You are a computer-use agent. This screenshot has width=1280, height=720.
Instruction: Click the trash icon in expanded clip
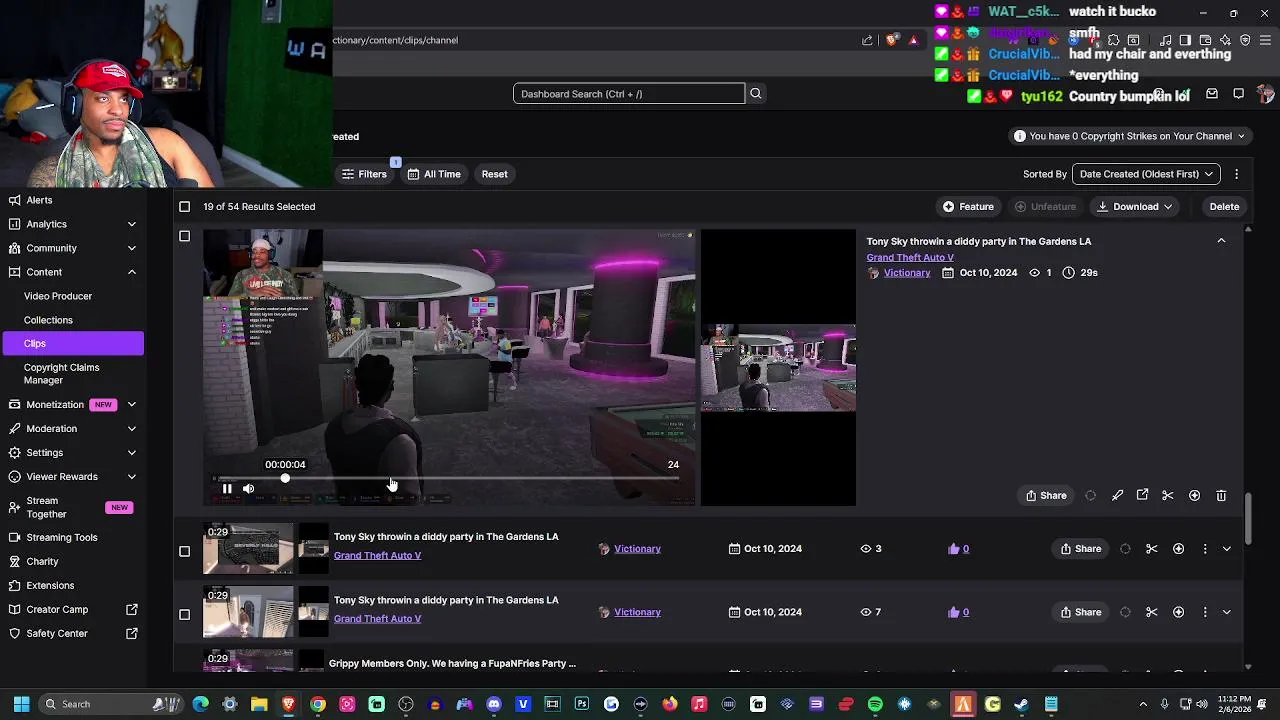1221,496
